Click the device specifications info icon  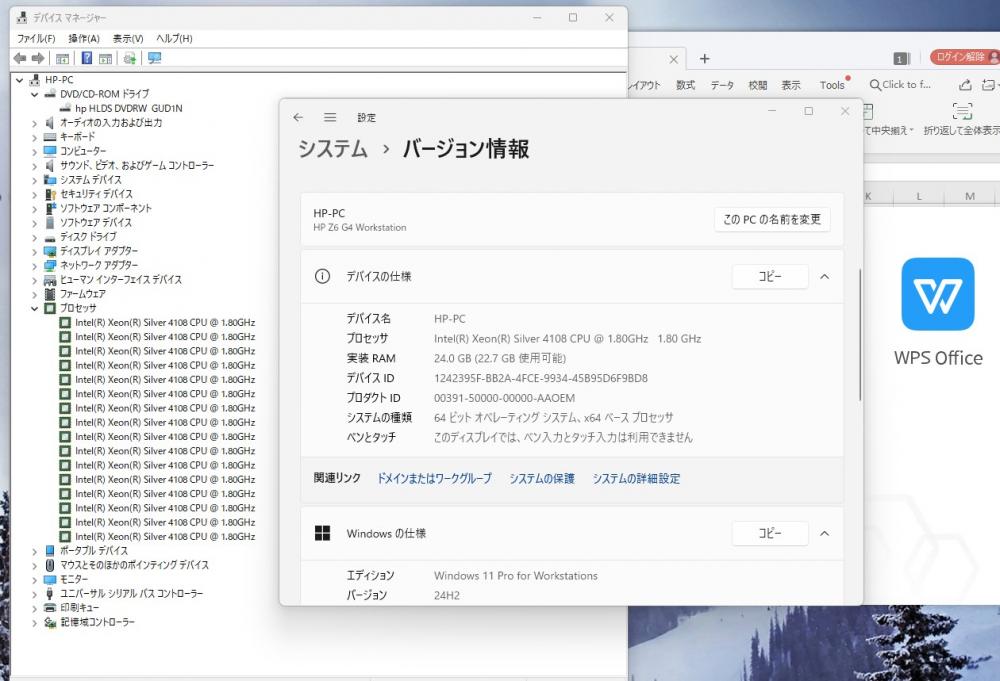[323, 276]
